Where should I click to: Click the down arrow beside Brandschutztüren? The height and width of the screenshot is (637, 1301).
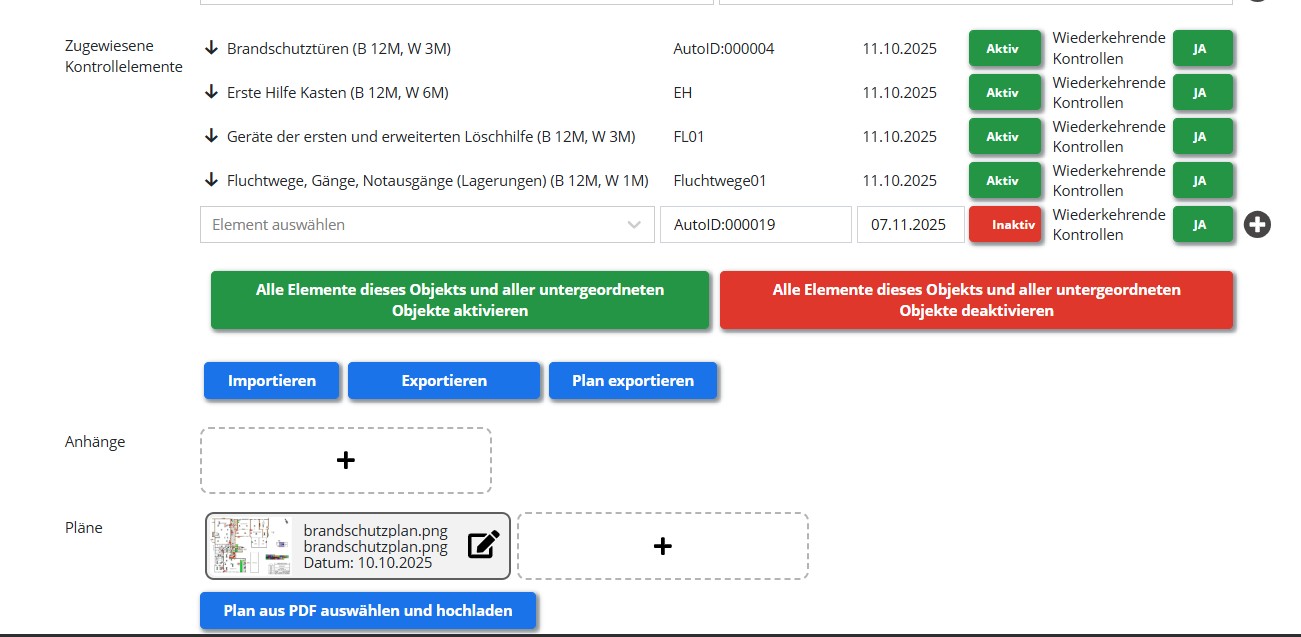[x=211, y=48]
